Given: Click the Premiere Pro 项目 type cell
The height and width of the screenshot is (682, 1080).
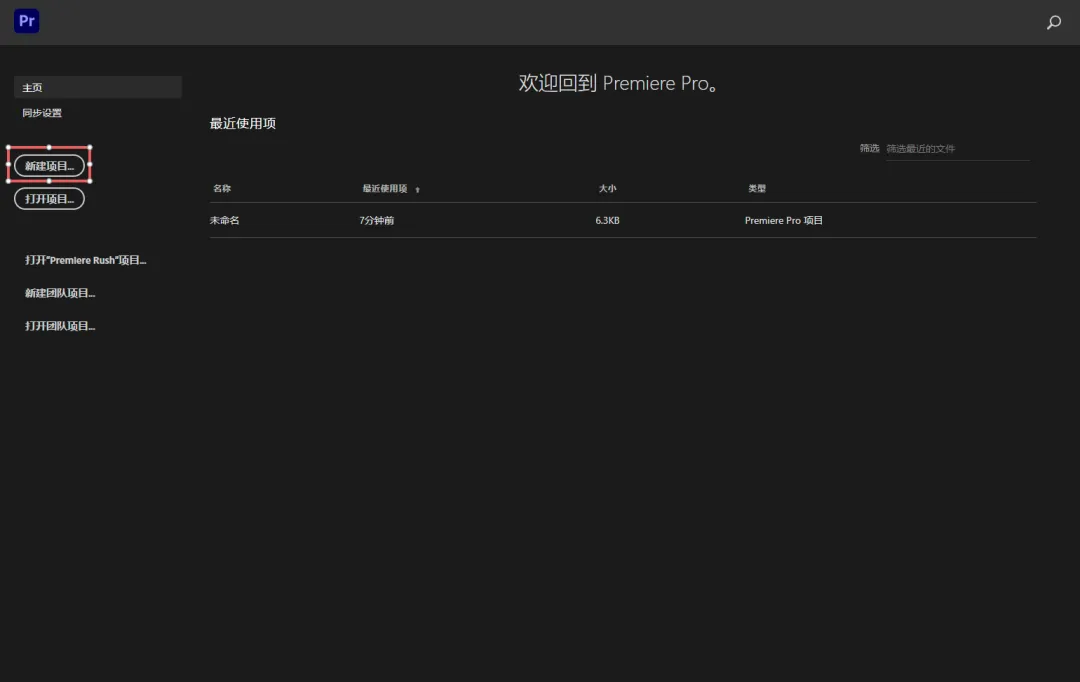Looking at the screenshot, I should (x=784, y=220).
